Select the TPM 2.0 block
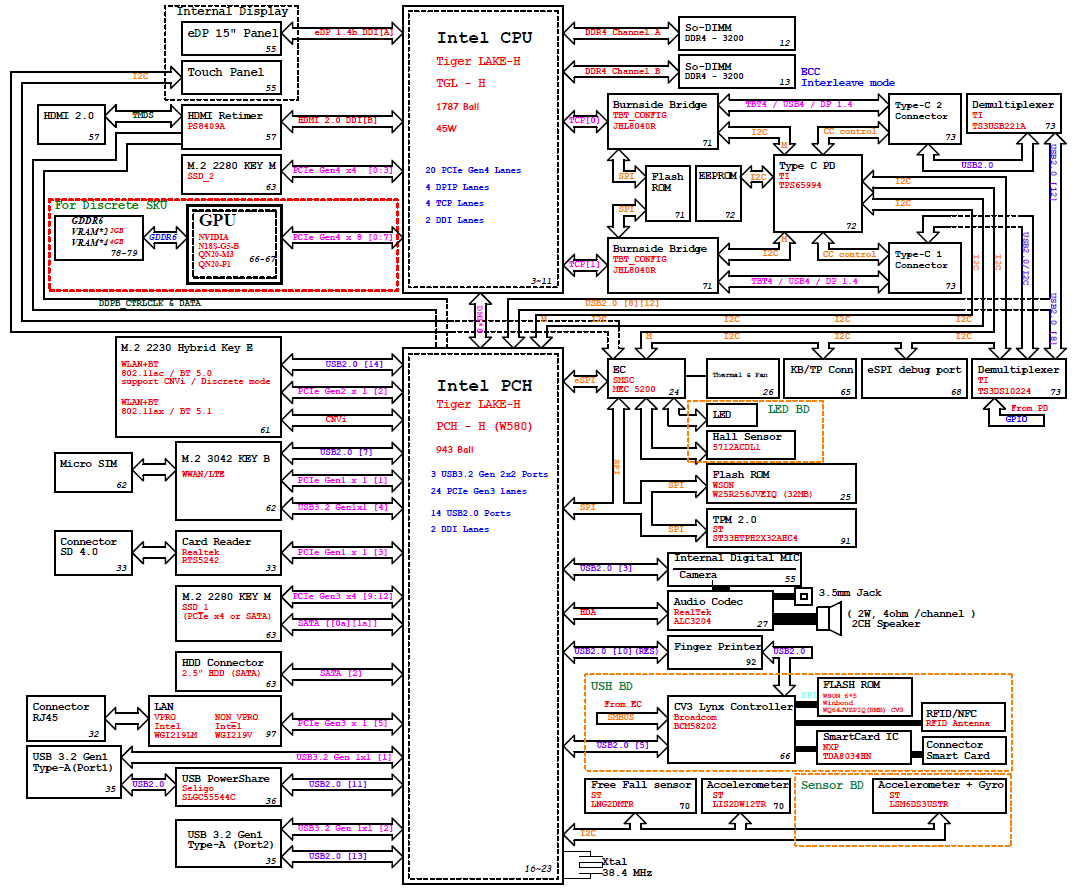The image size is (1075, 893). tap(782, 528)
